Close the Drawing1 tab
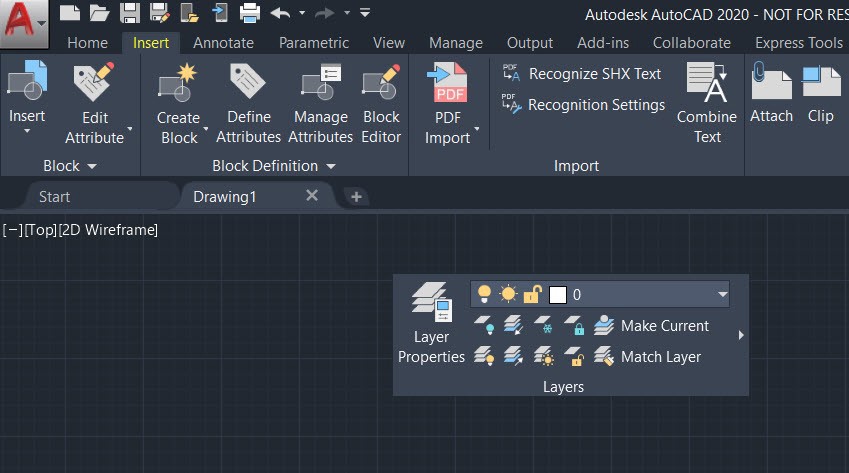The image size is (849, 473). click(x=312, y=195)
